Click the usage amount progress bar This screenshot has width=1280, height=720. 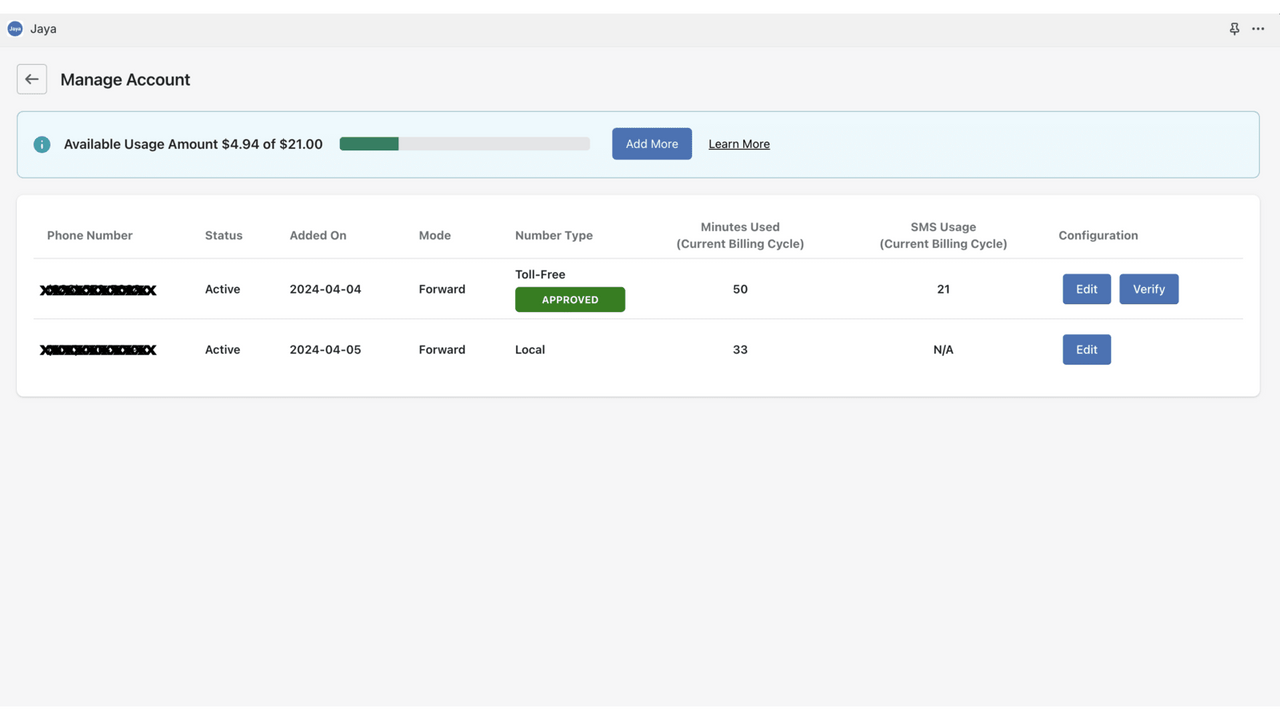[x=465, y=144]
